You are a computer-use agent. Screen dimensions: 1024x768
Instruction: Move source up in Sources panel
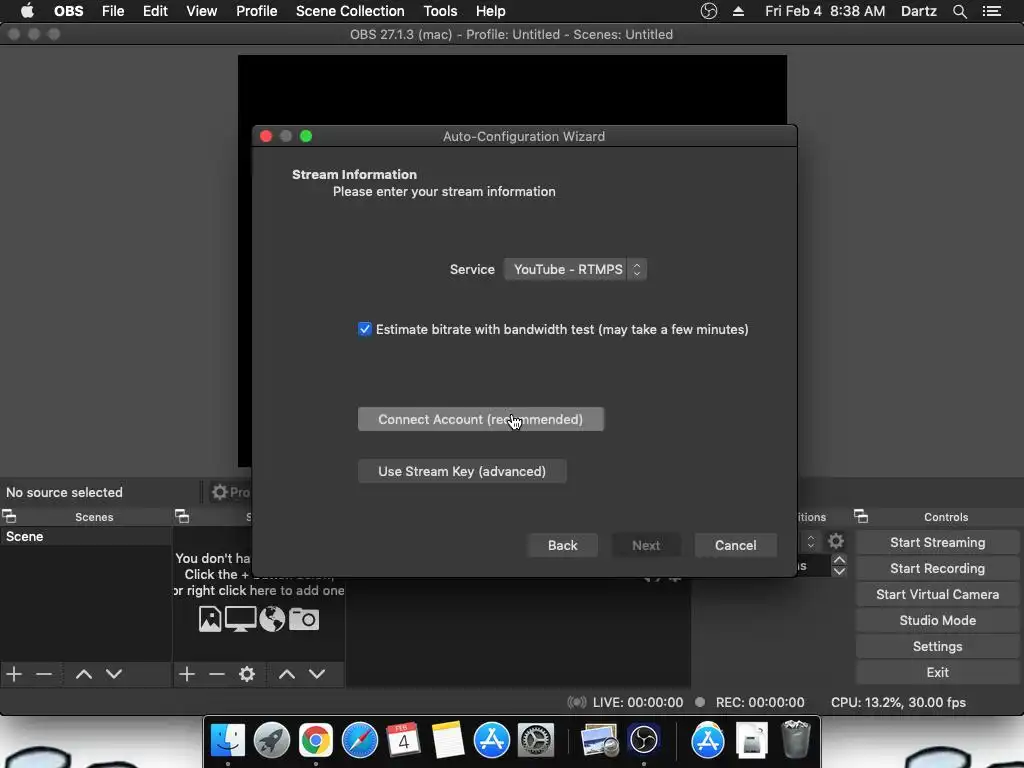click(x=287, y=673)
